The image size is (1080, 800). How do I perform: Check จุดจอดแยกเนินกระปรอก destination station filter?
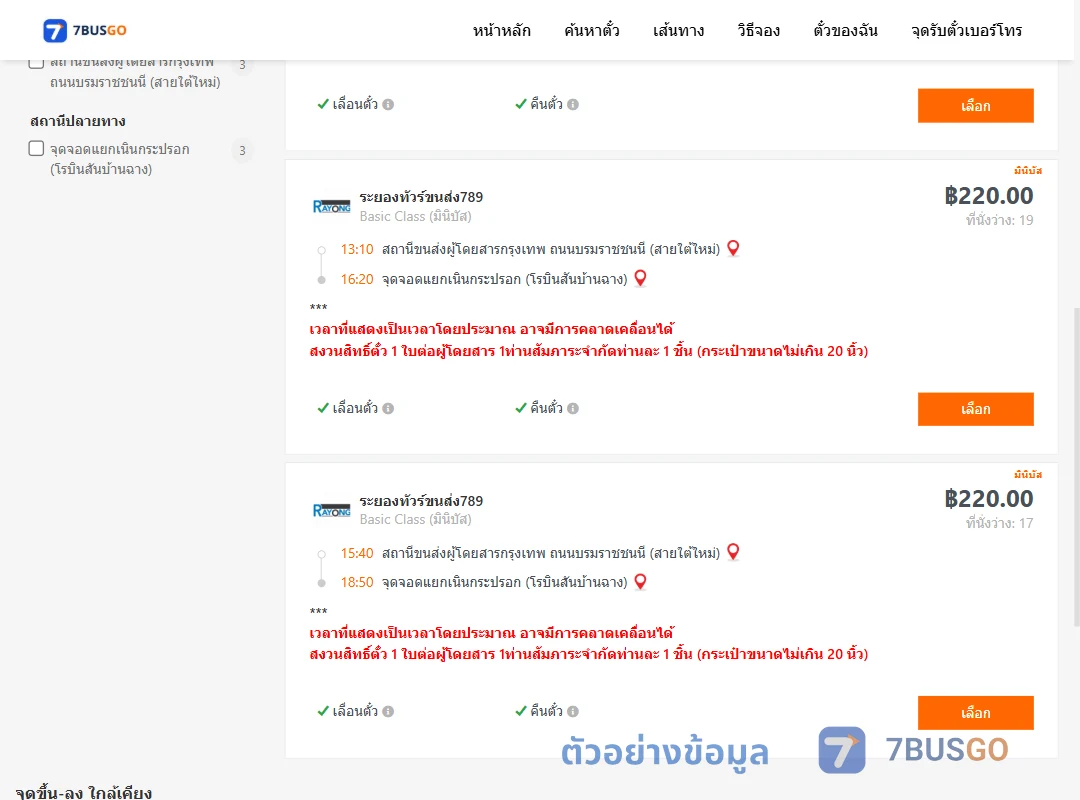click(37, 148)
